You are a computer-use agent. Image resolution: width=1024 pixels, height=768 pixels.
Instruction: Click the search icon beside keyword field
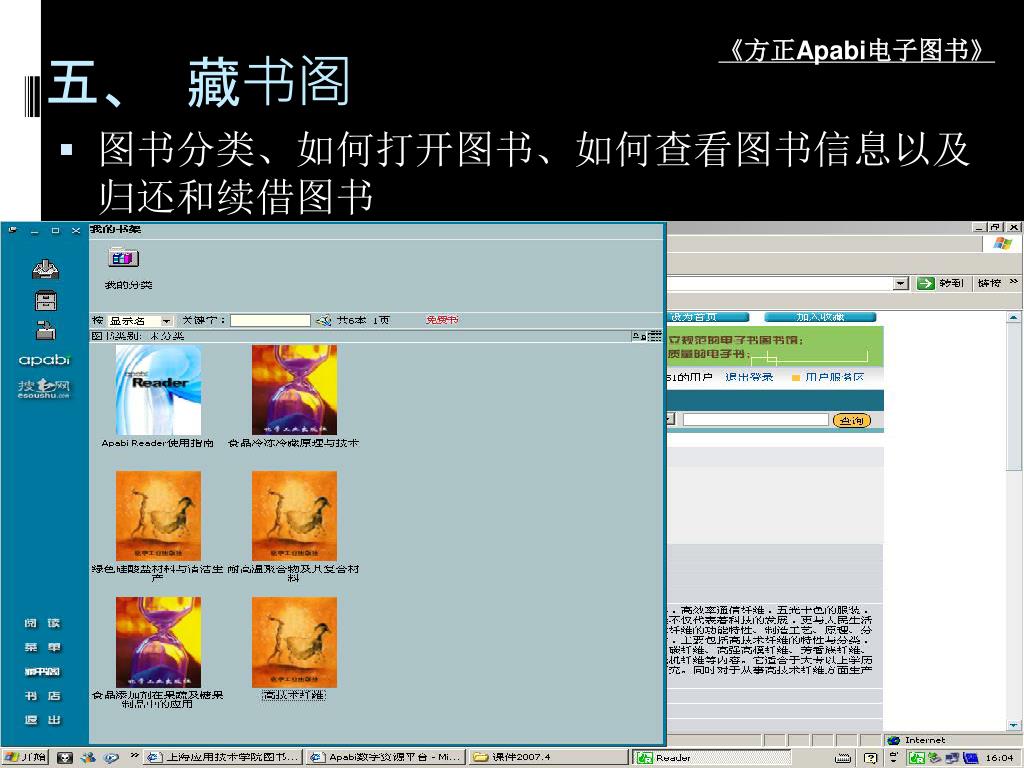tap(323, 321)
